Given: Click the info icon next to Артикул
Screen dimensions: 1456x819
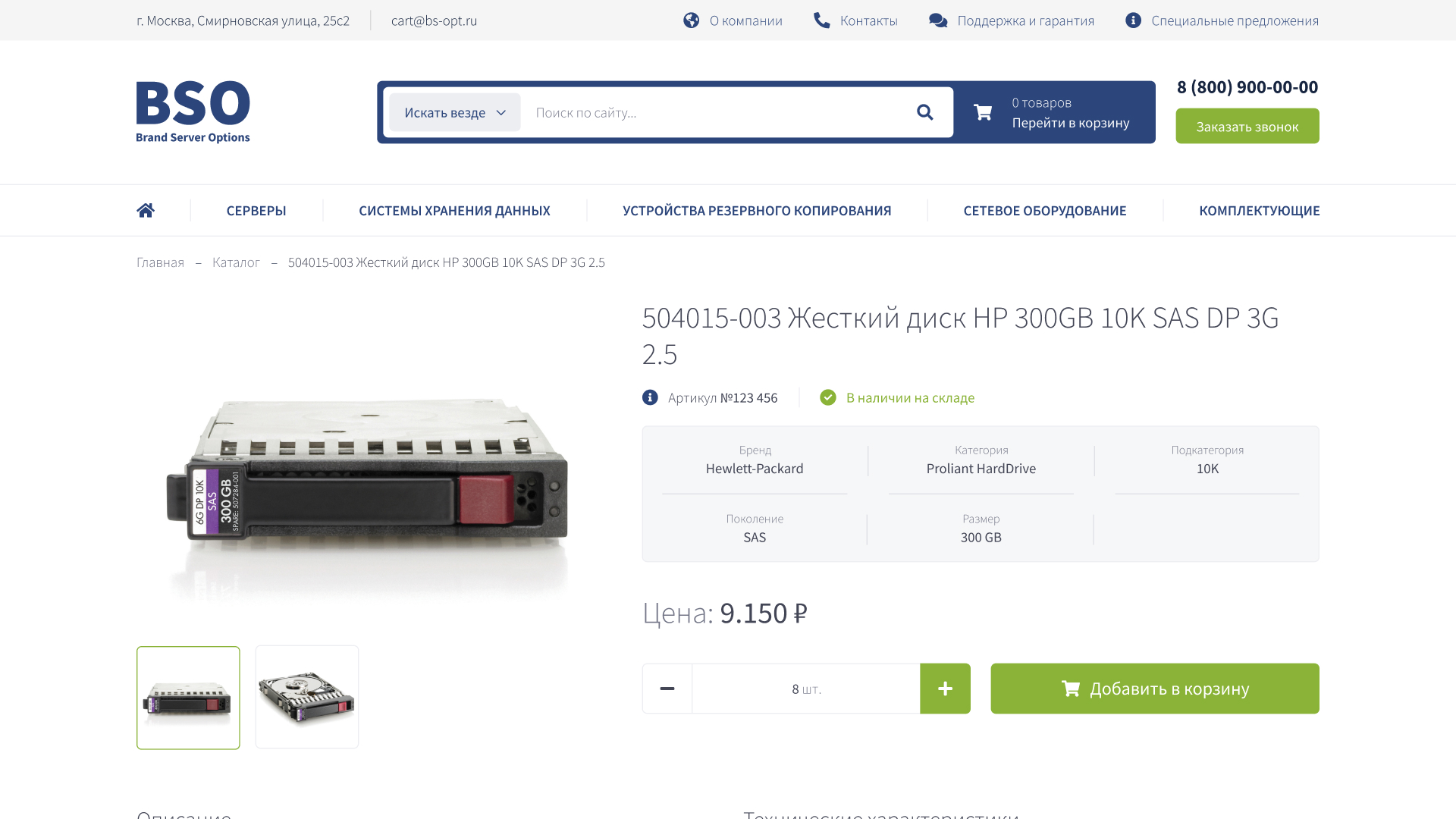Looking at the screenshot, I should click(x=650, y=397).
